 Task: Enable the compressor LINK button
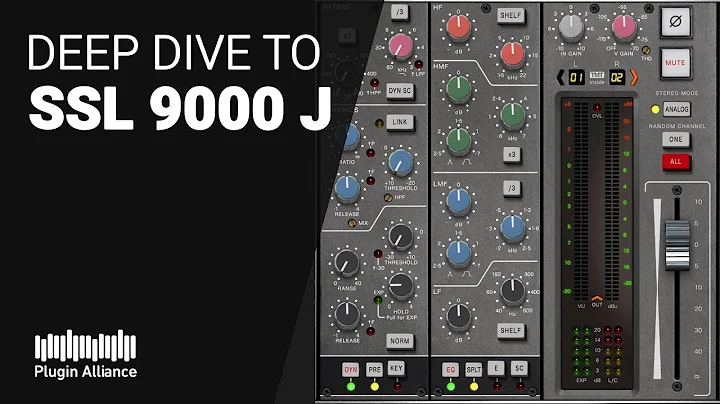399,122
